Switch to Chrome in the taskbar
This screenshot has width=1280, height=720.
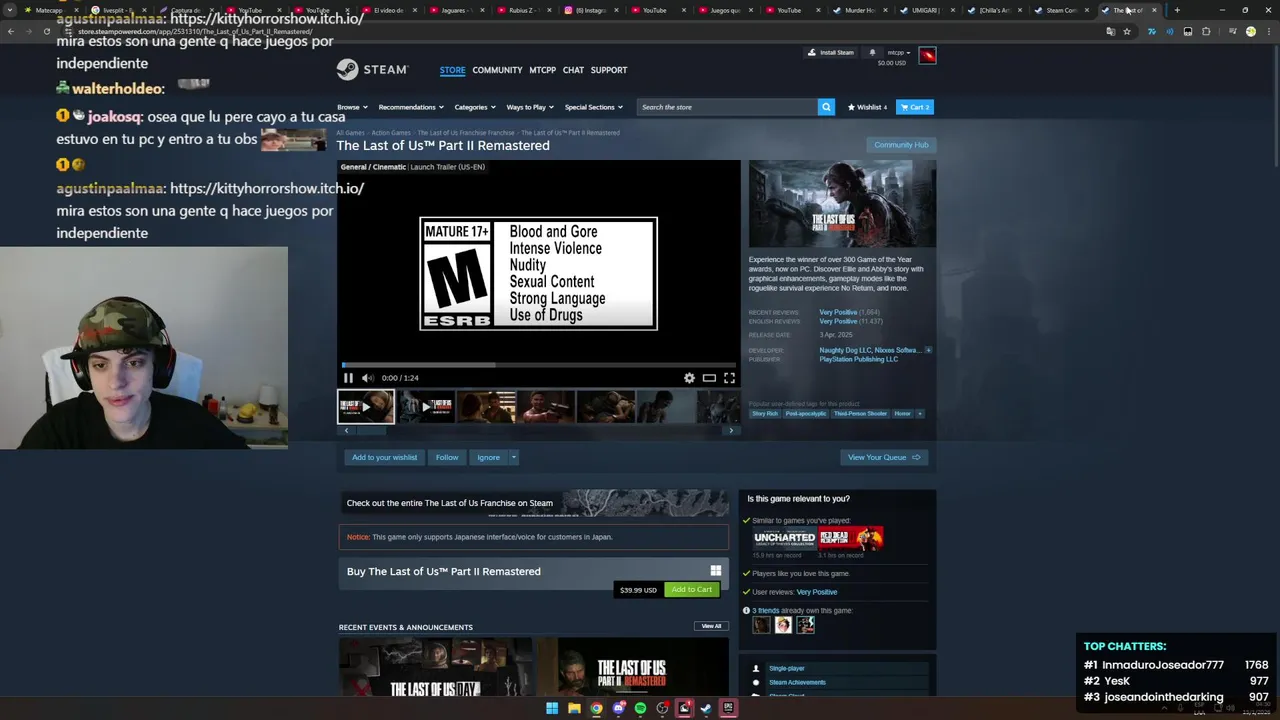tap(596, 708)
